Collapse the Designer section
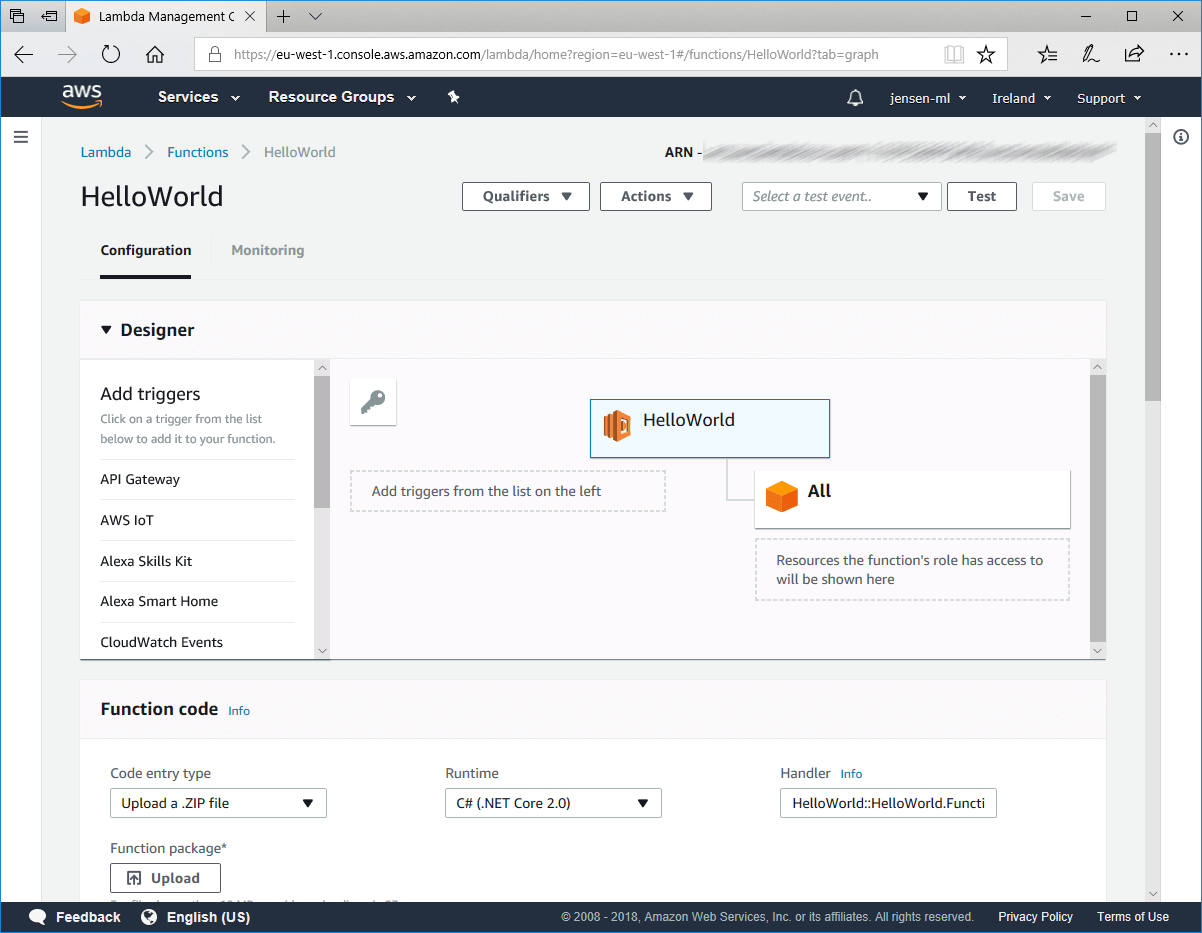 (107, 330)
